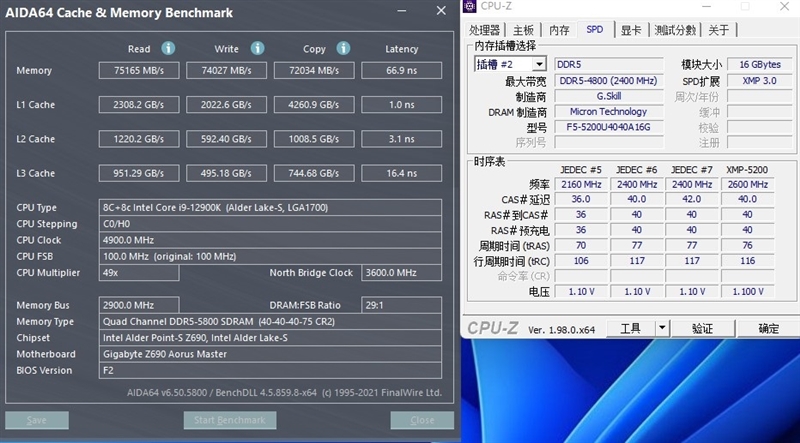The height and width of the screenshot is (443, 800).
Task: Click the JEDEC #5 frequency 2160 MHz
Action: click(x=581, y=184)
